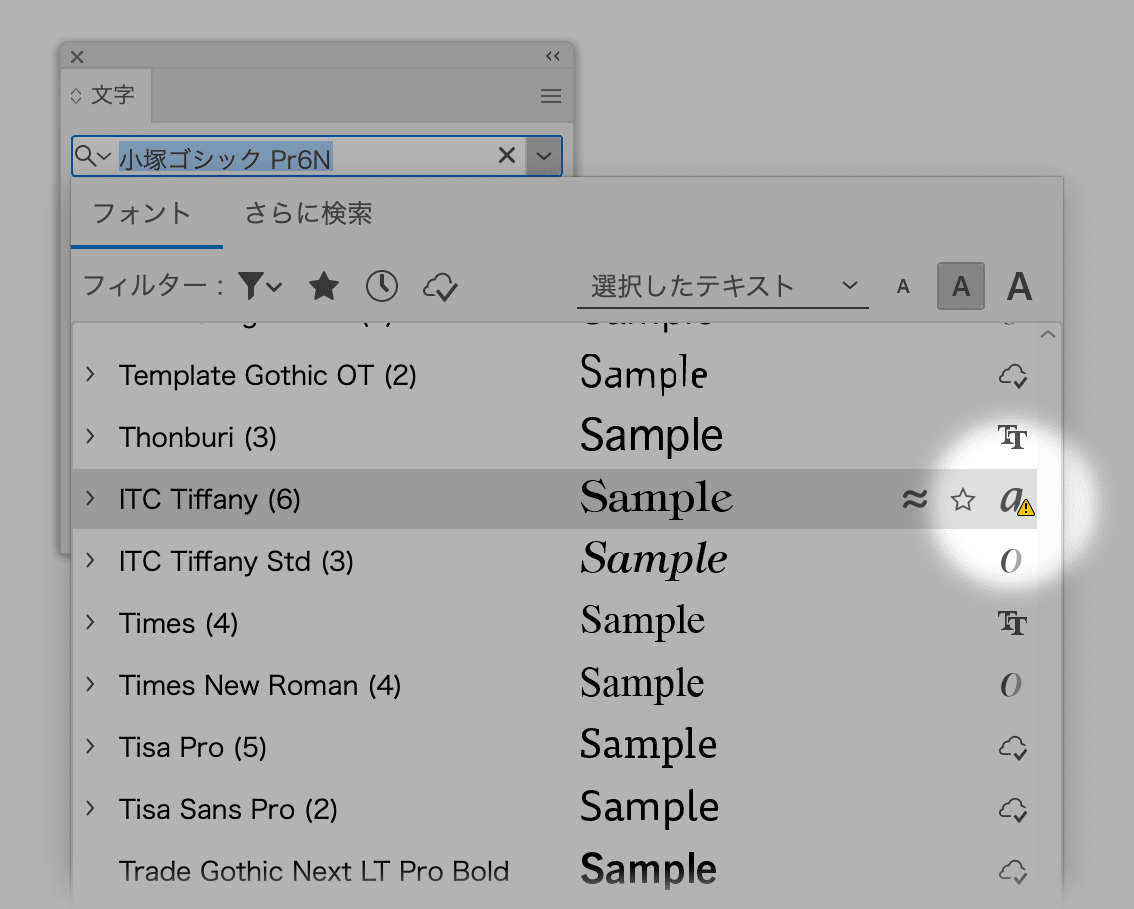Choose the large sample size A
Viewport: 1134px width, 909px height.
[x=1019, y=286]
